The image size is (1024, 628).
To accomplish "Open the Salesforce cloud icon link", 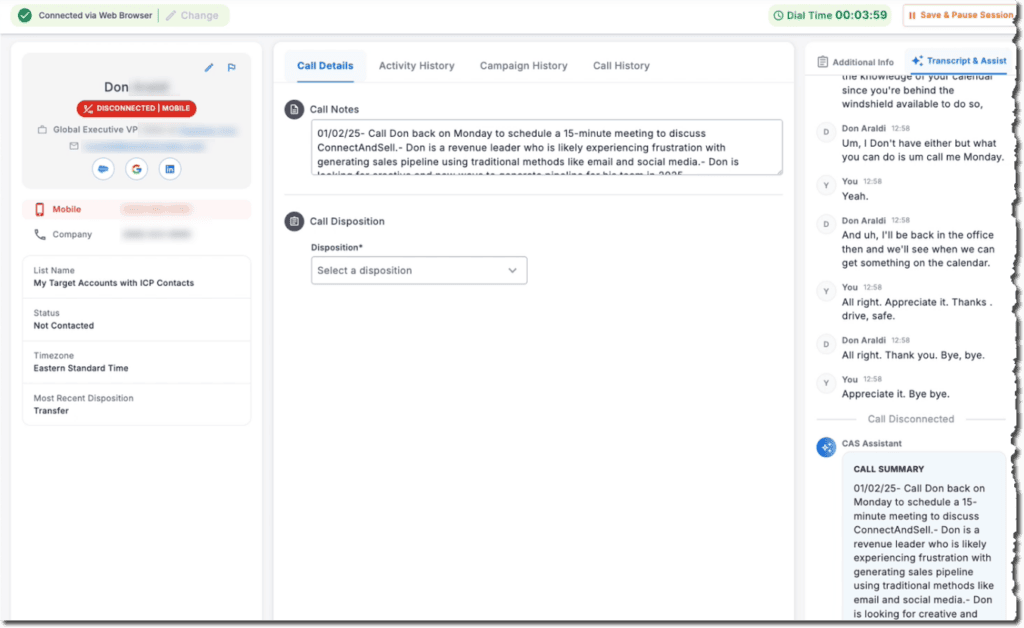I will [103, 169].
